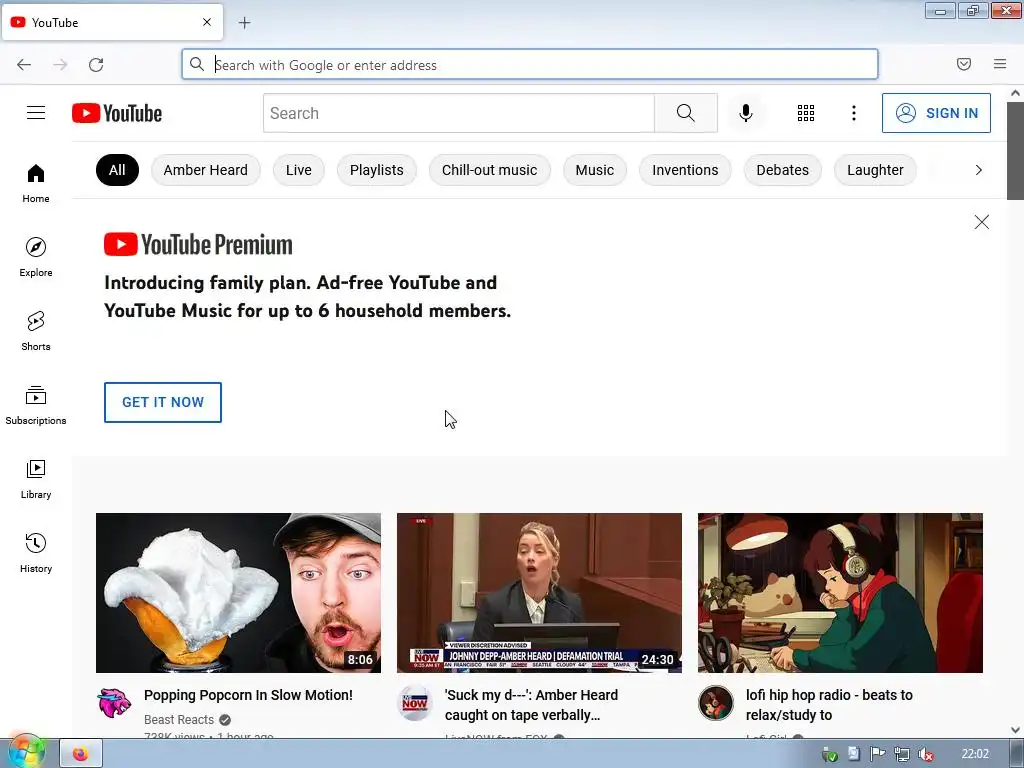1024x768 pixels.
Task: Select the Amber Heard filter chip
Action: coord(206,170)
